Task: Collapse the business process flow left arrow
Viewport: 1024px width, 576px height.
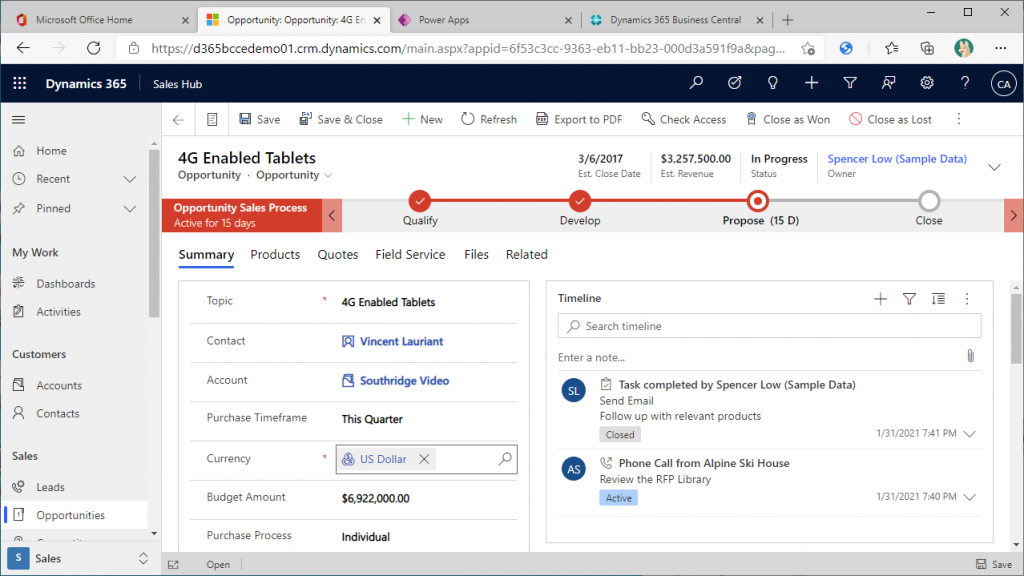Action: coord(332,216)
